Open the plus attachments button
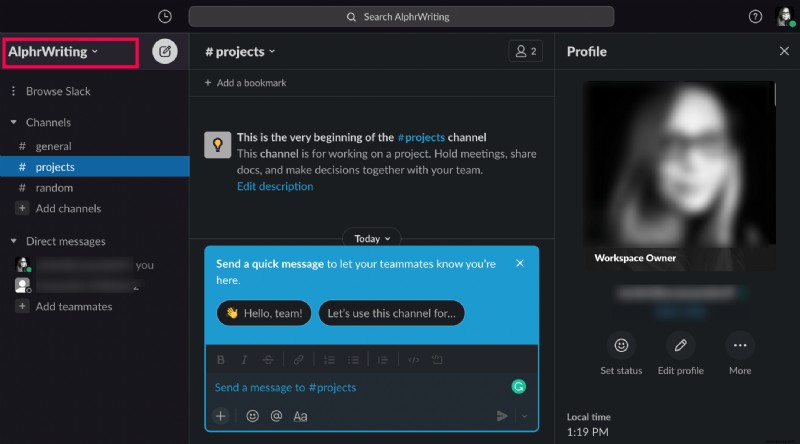The width and height of the screenshot is (800, 444). point(221,416)
